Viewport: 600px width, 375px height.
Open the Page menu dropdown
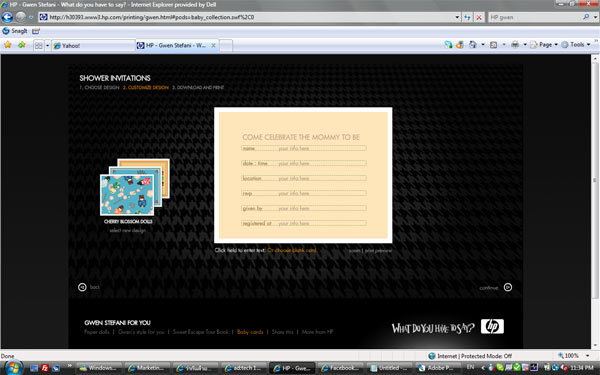[x=545, y=45]
